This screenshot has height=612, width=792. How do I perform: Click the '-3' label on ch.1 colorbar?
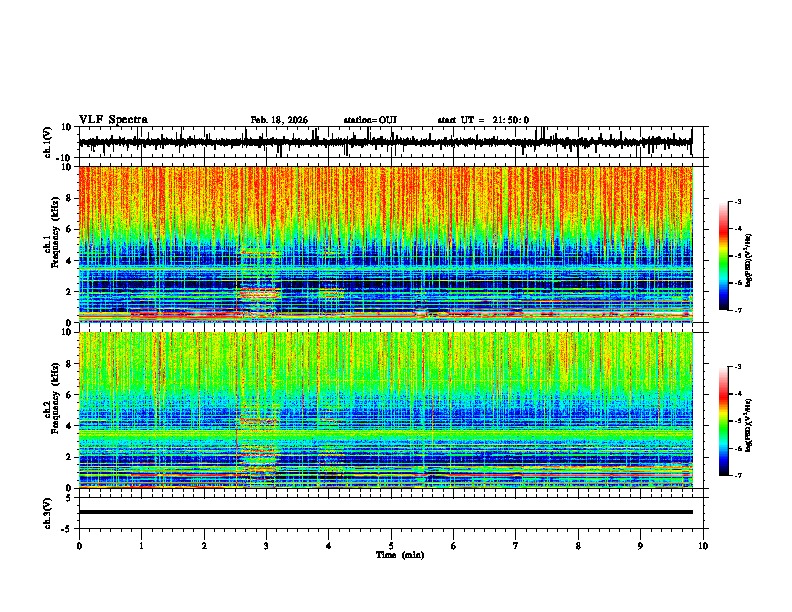pyautogui.click(x=738, y=202)
